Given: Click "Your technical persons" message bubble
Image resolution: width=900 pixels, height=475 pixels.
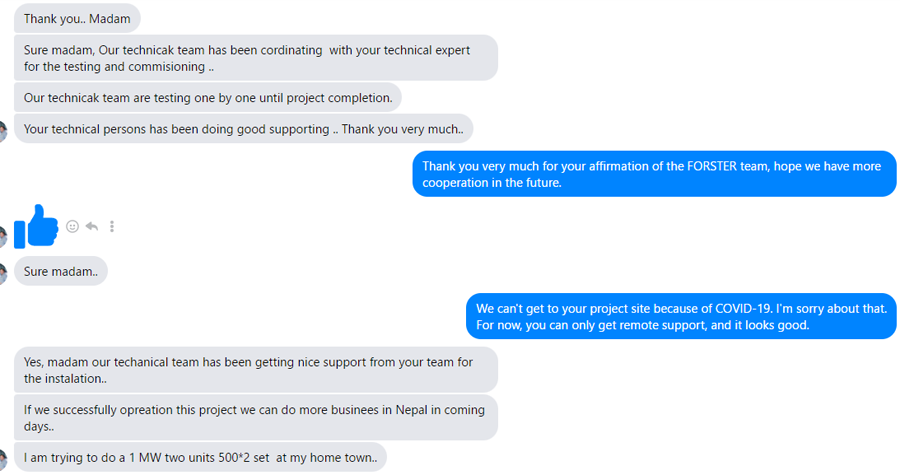Looking at the screenshot, I should (x=243, y=129).
